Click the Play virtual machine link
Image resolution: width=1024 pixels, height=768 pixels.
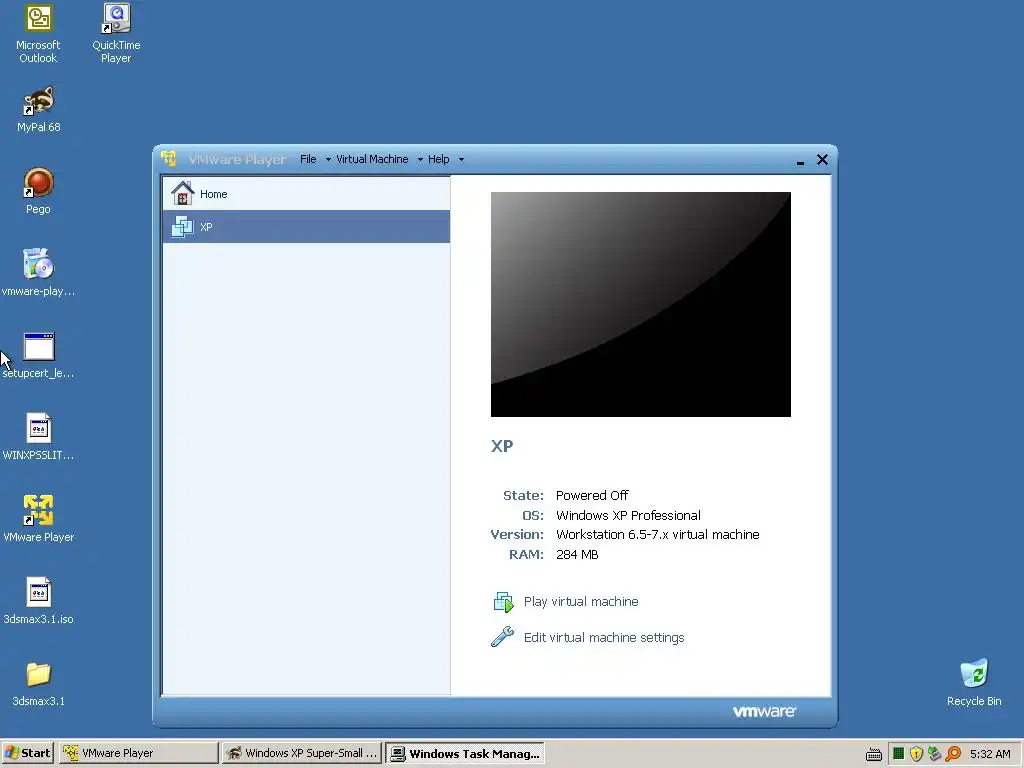click(581, 601)
